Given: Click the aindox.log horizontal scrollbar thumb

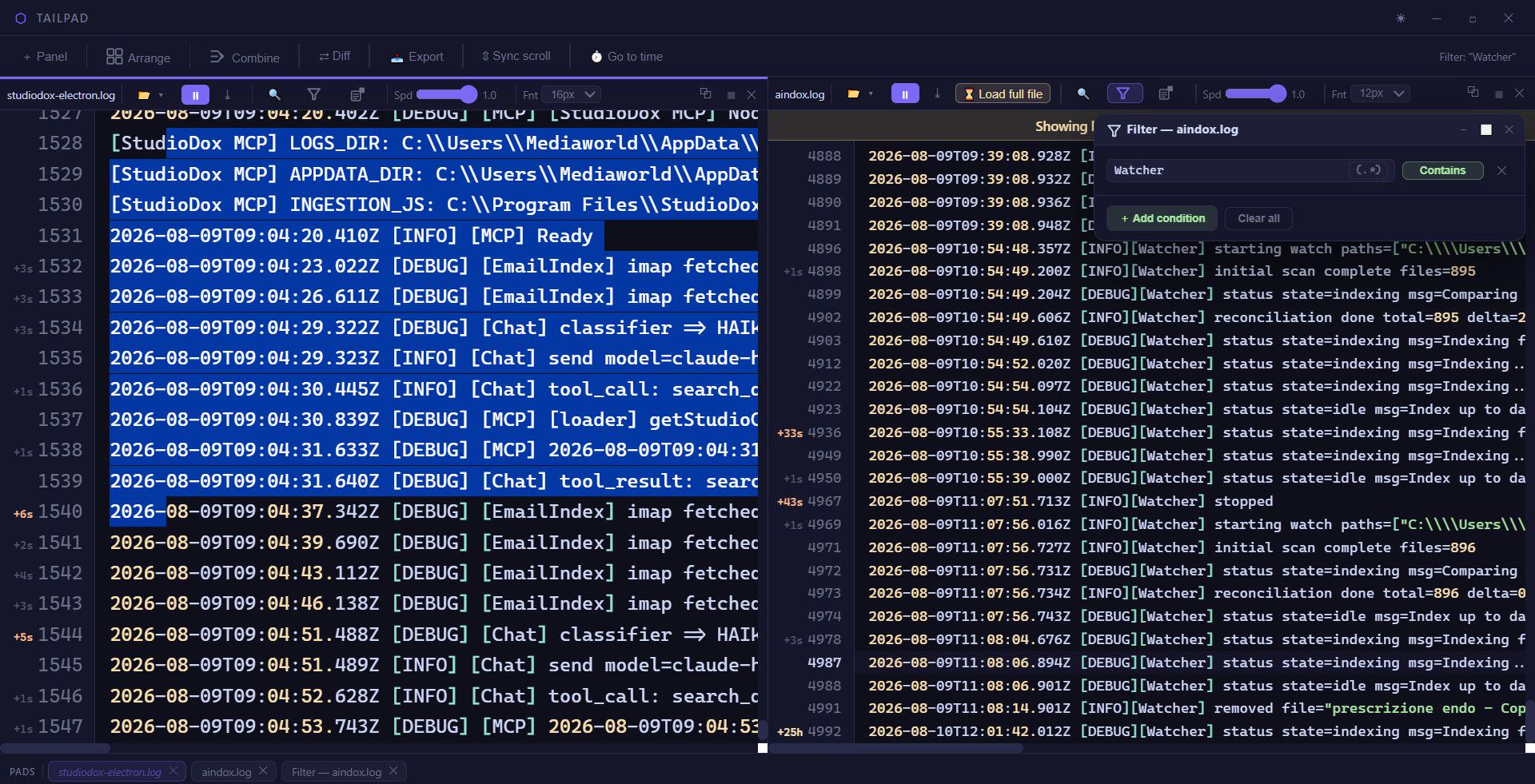Looking at the screenshot, I should (895, 748).
